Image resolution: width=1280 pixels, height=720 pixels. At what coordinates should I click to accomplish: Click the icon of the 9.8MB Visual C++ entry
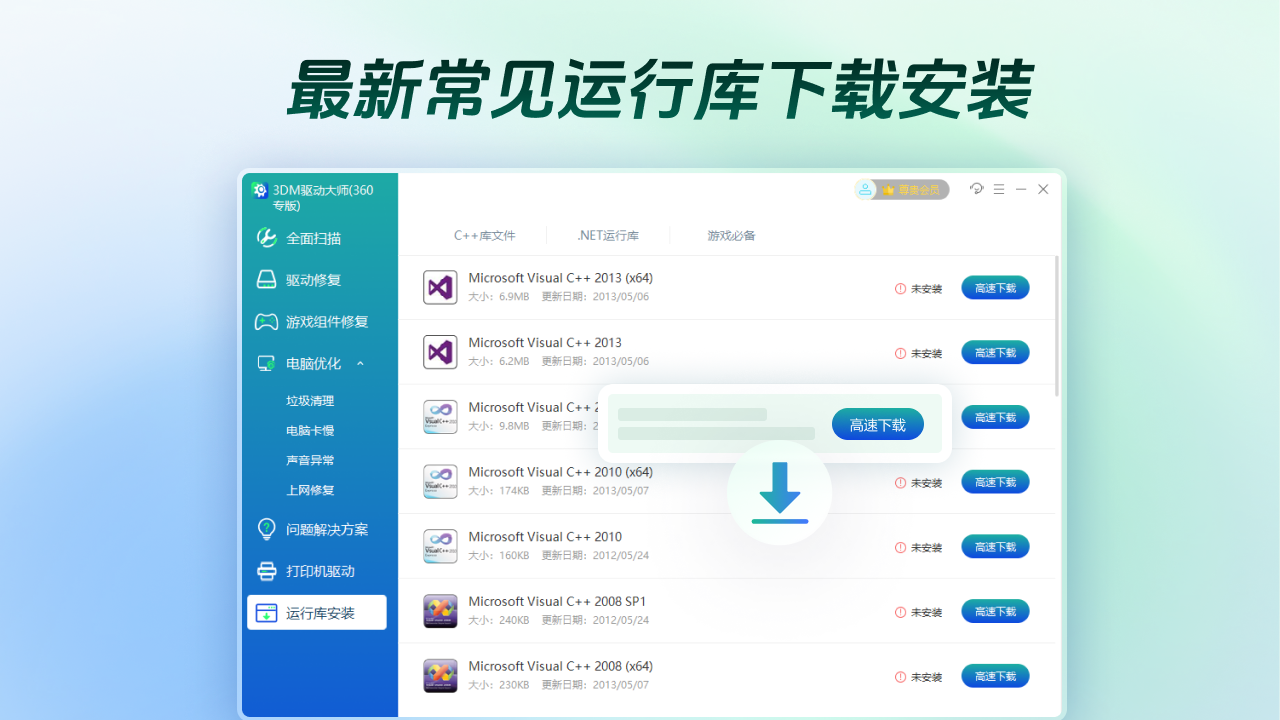coord(440,417)
